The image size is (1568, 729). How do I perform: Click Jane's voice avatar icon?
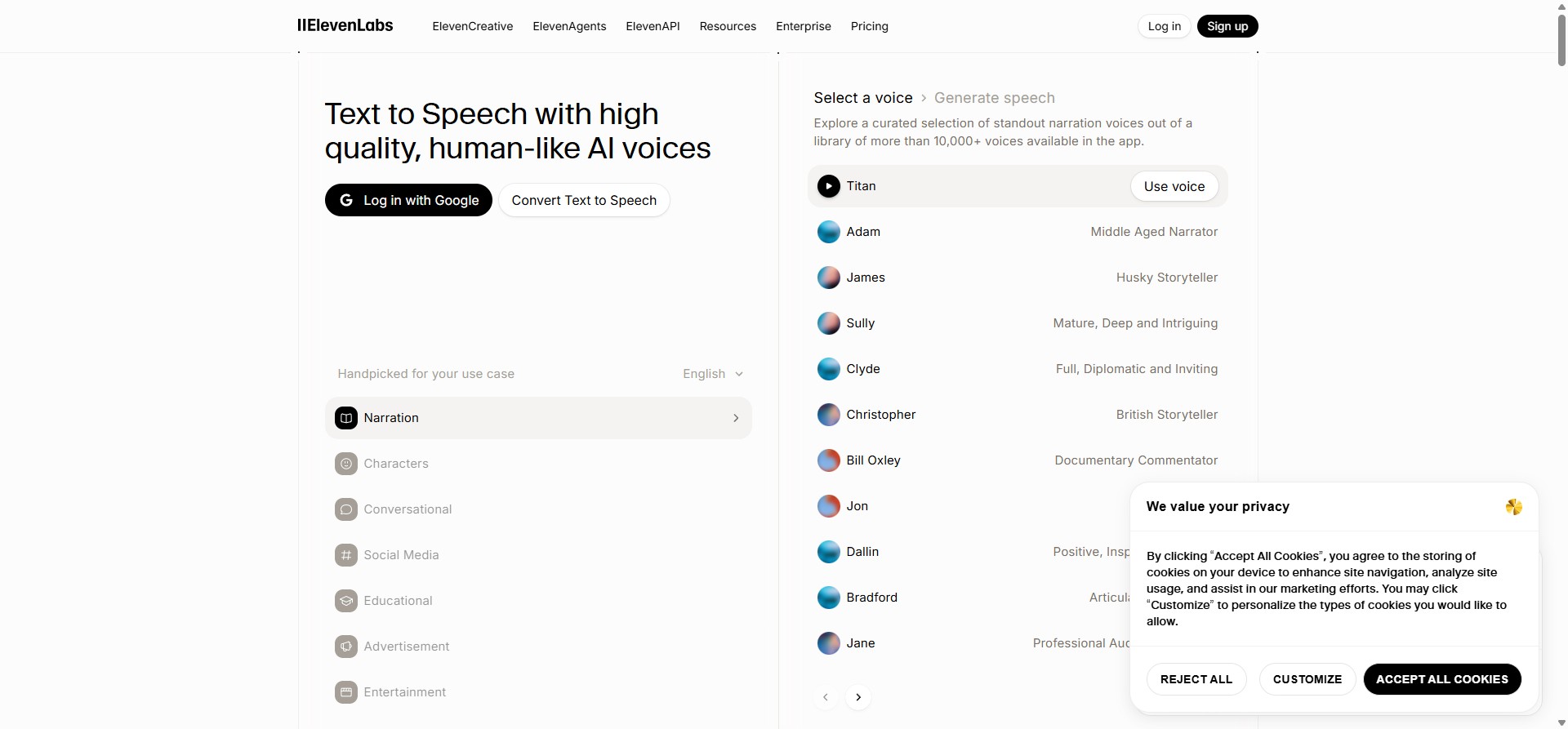click(x=828, y=643)
